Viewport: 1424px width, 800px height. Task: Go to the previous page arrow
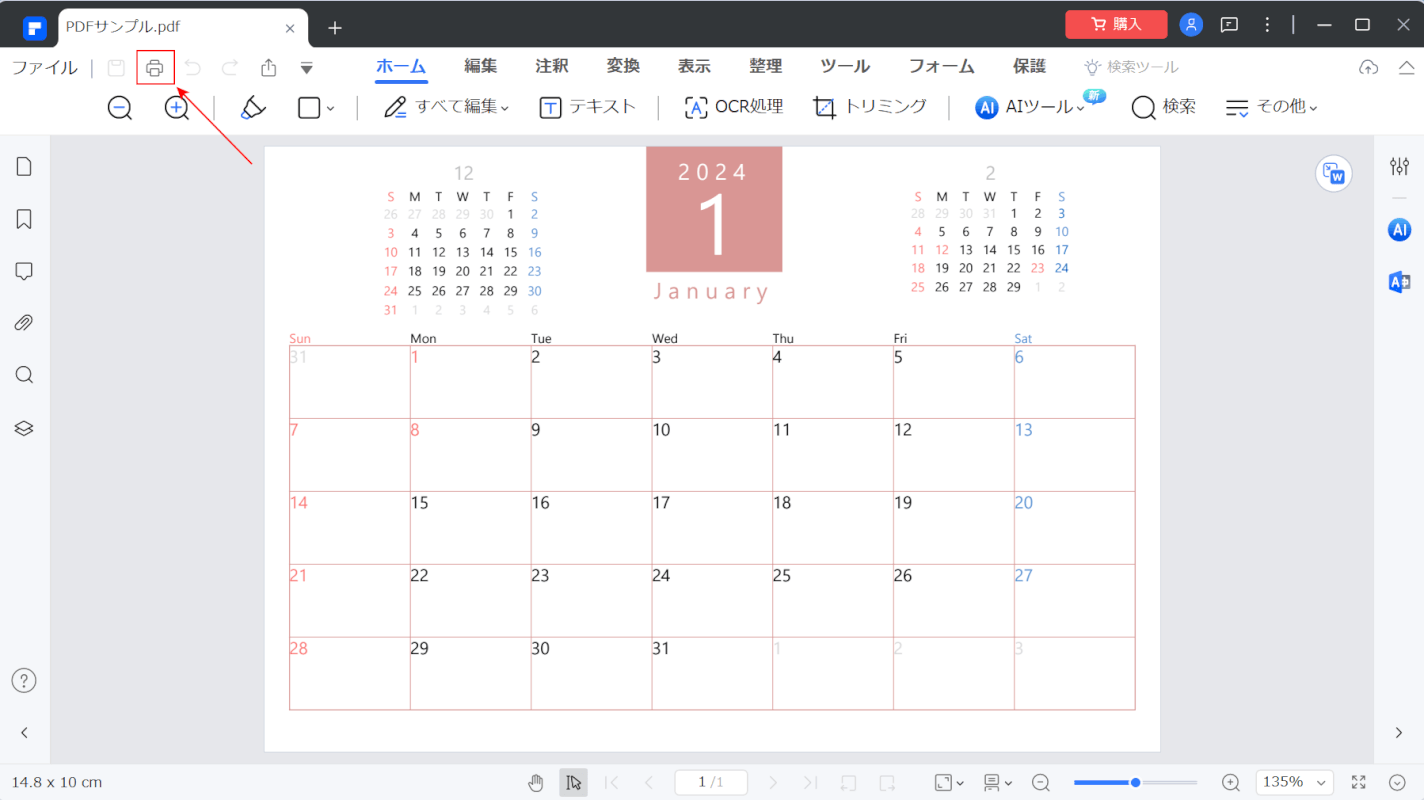click(648, 782)
